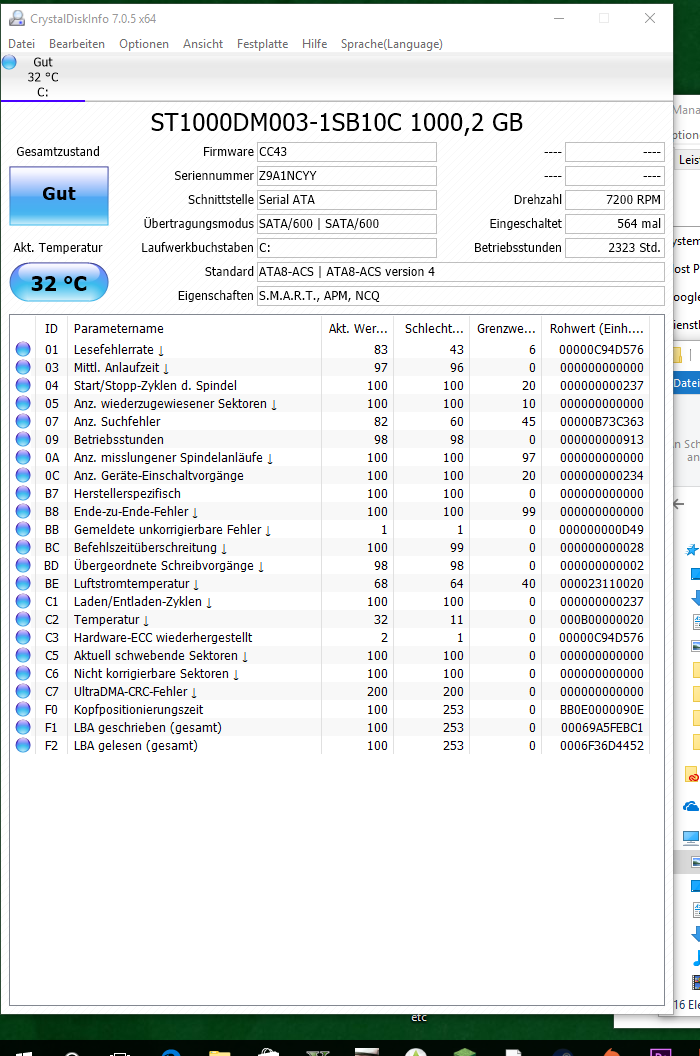
Task: Click the CrystalDiskInfo title bar app icon
Action: (17, 19)
